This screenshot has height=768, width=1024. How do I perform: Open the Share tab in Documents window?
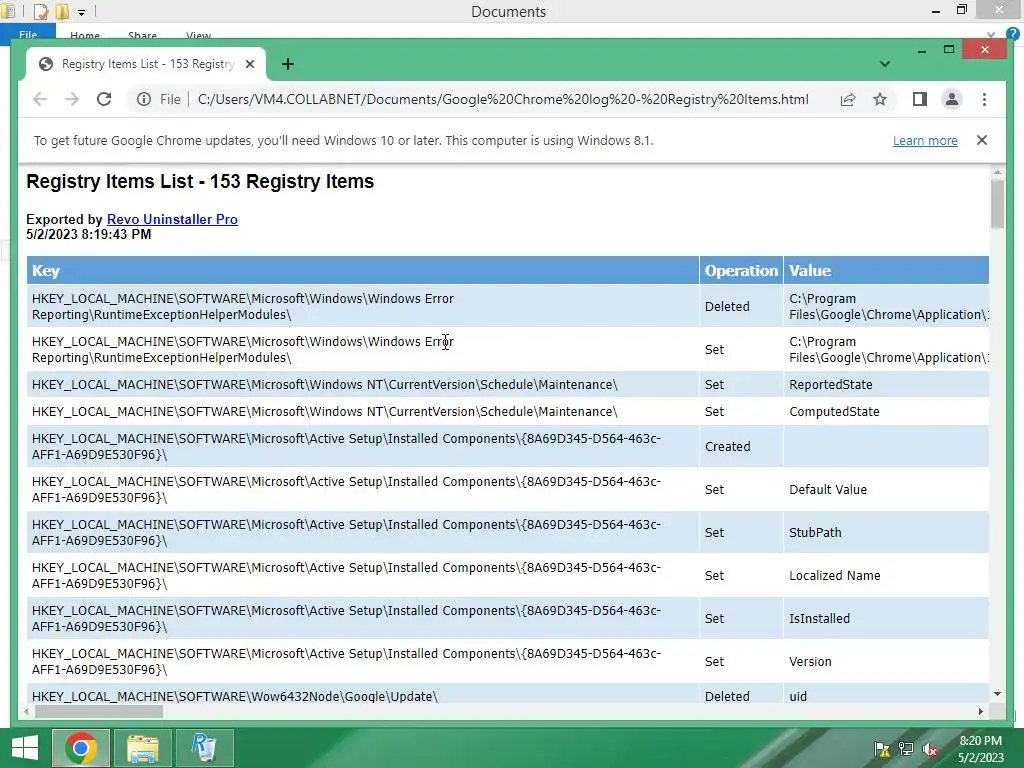[142, 36]
